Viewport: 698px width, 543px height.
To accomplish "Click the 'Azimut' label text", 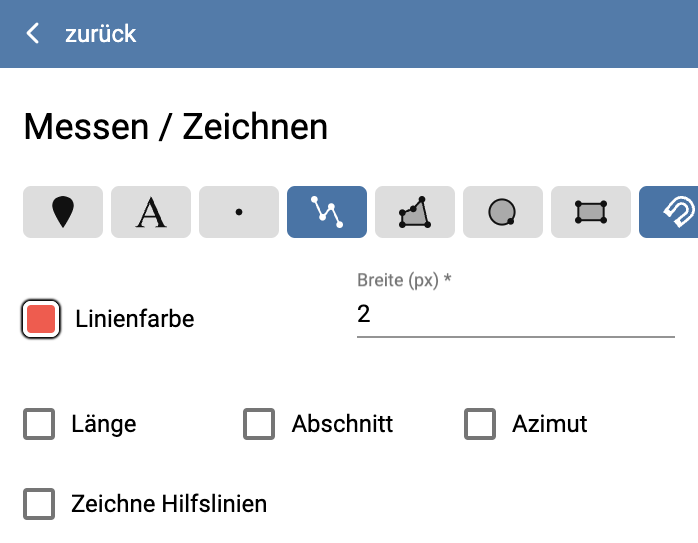I will click(549, 424).
